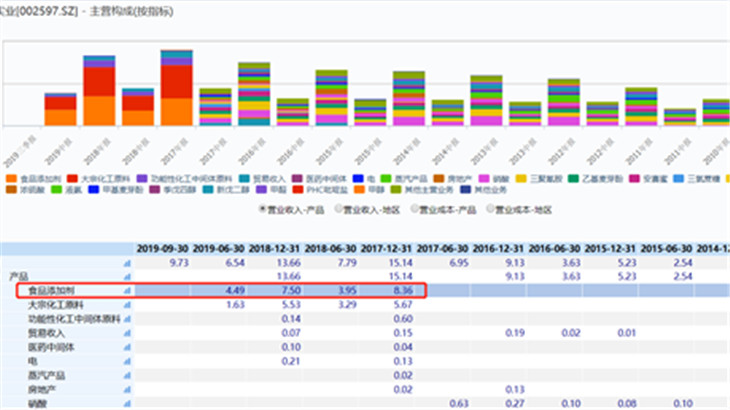This screenshot has height=410, width=730.
Task: Select 2019-09-30 column header
Action: coord(162,249)
